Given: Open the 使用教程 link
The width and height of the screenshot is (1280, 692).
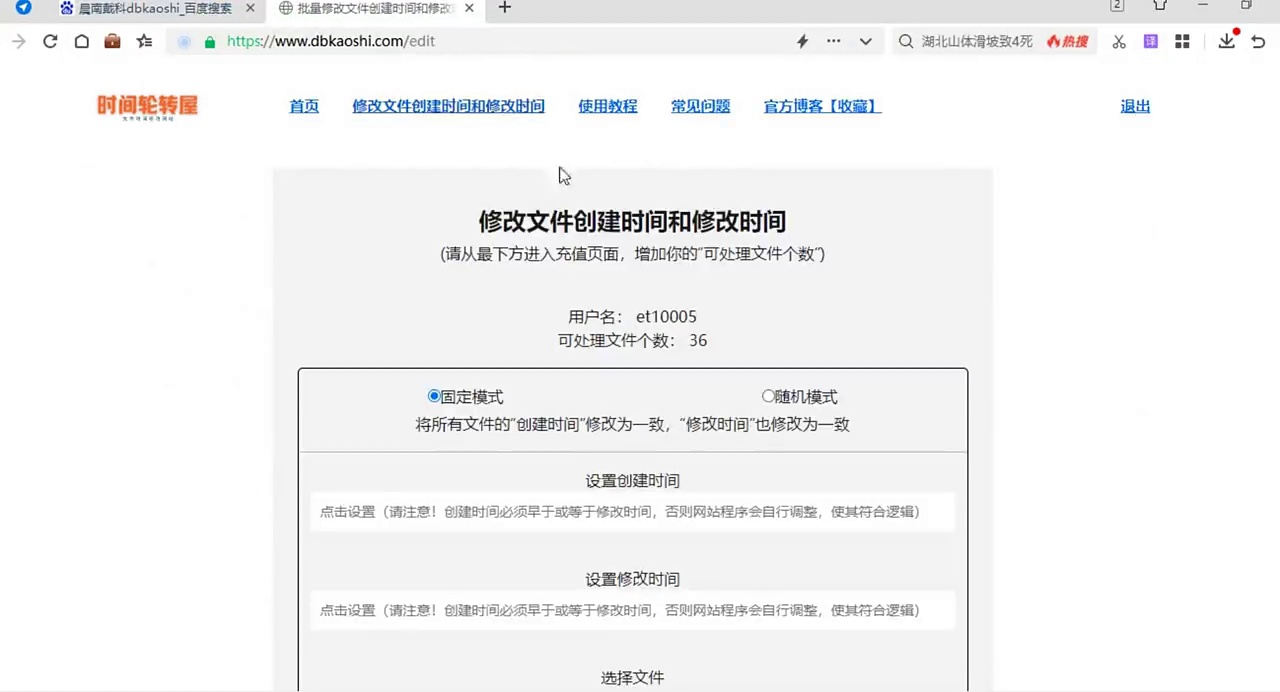Looking at the screenshot, I should pyautogui.click(x=608, y=106).
